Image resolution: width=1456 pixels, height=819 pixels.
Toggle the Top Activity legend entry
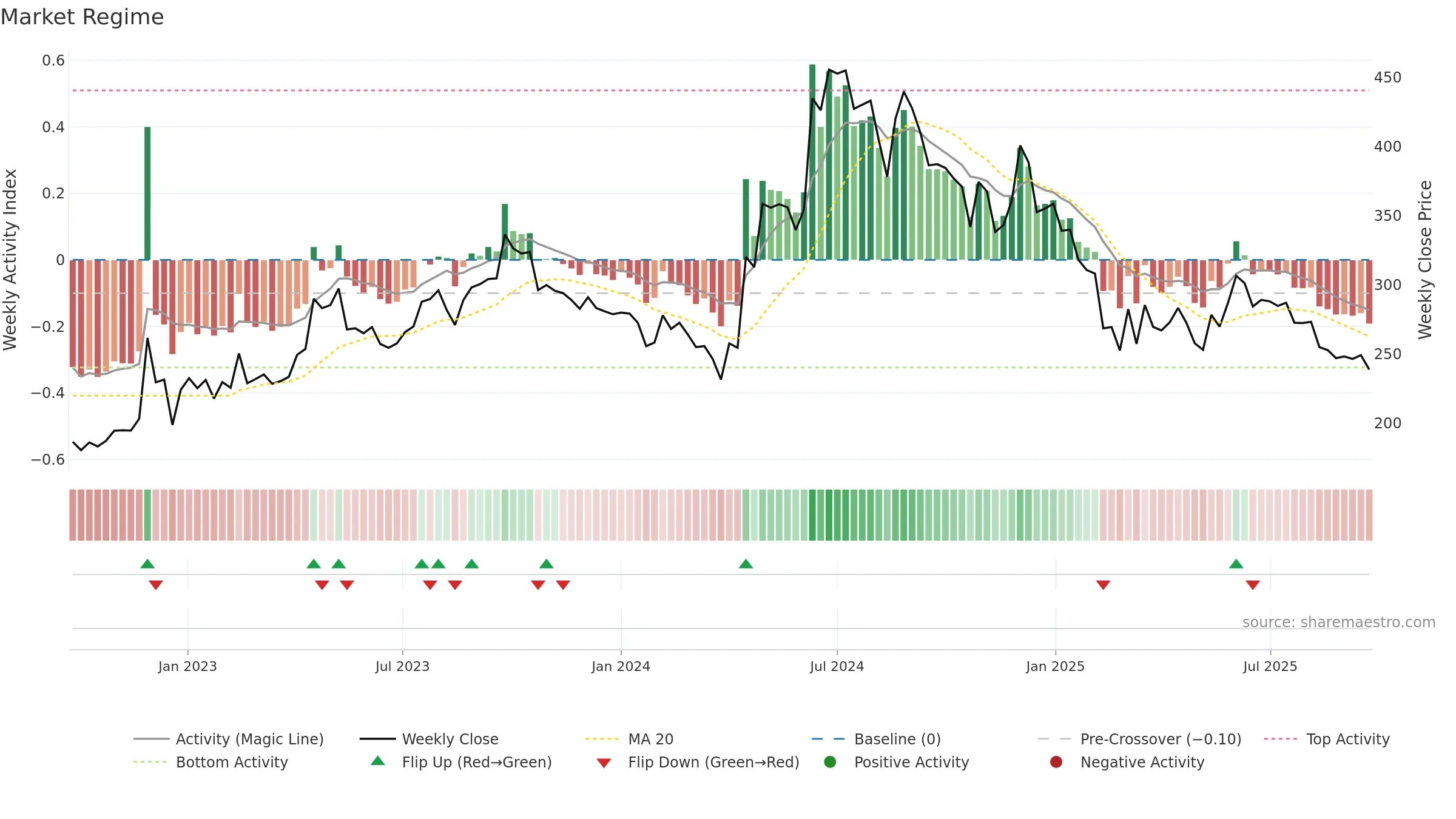point(1327,739)
